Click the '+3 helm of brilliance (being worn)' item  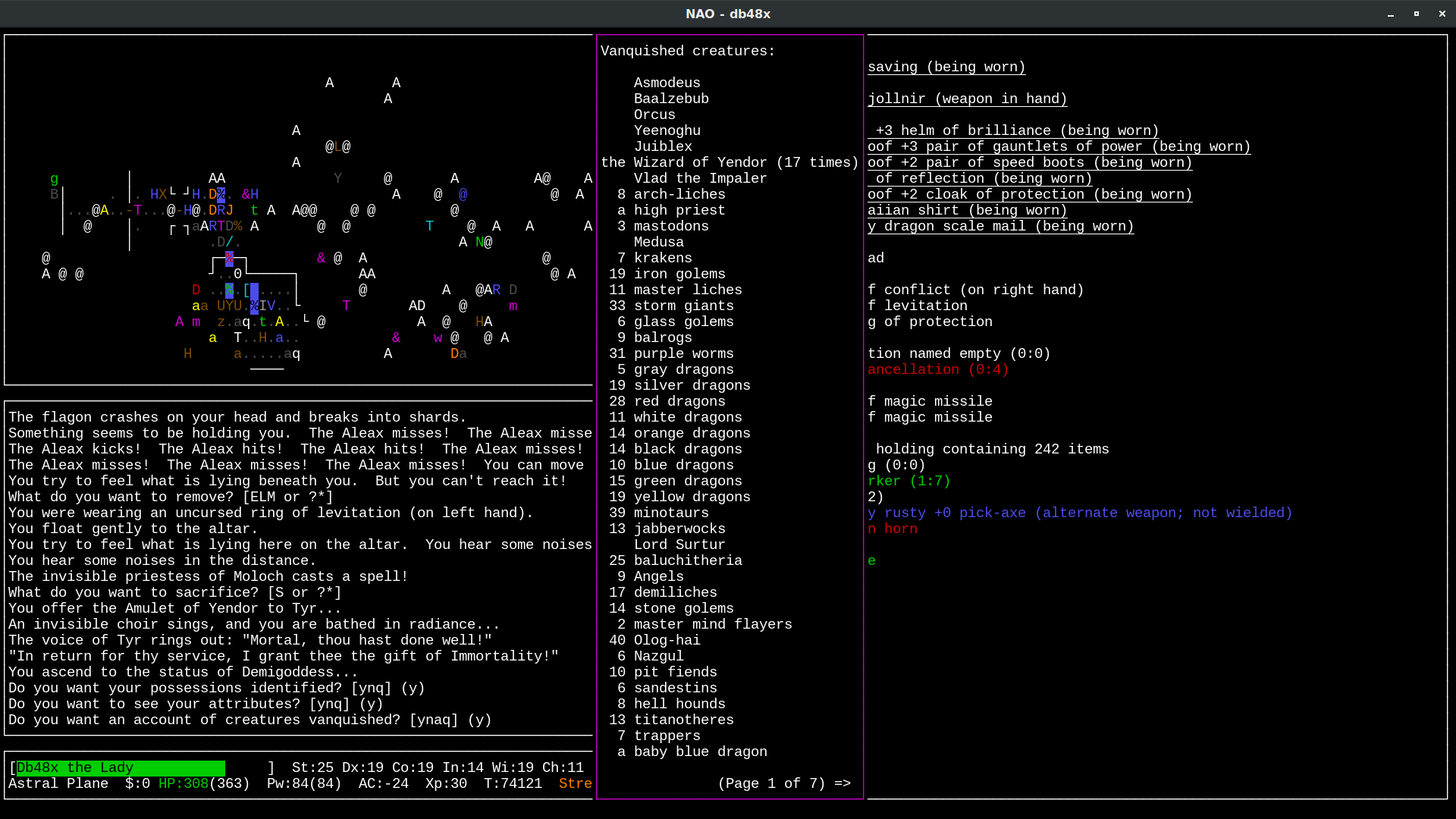click(x=1017, y=130)
